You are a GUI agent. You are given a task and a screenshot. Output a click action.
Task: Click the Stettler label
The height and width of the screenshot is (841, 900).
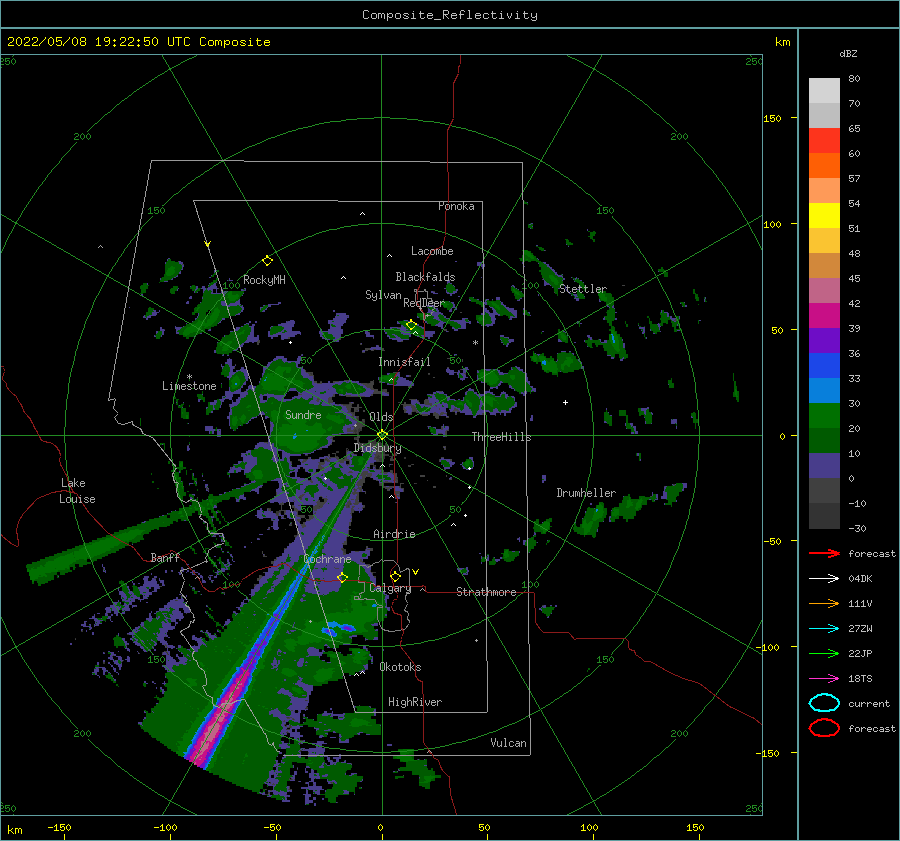coord(583,289)
